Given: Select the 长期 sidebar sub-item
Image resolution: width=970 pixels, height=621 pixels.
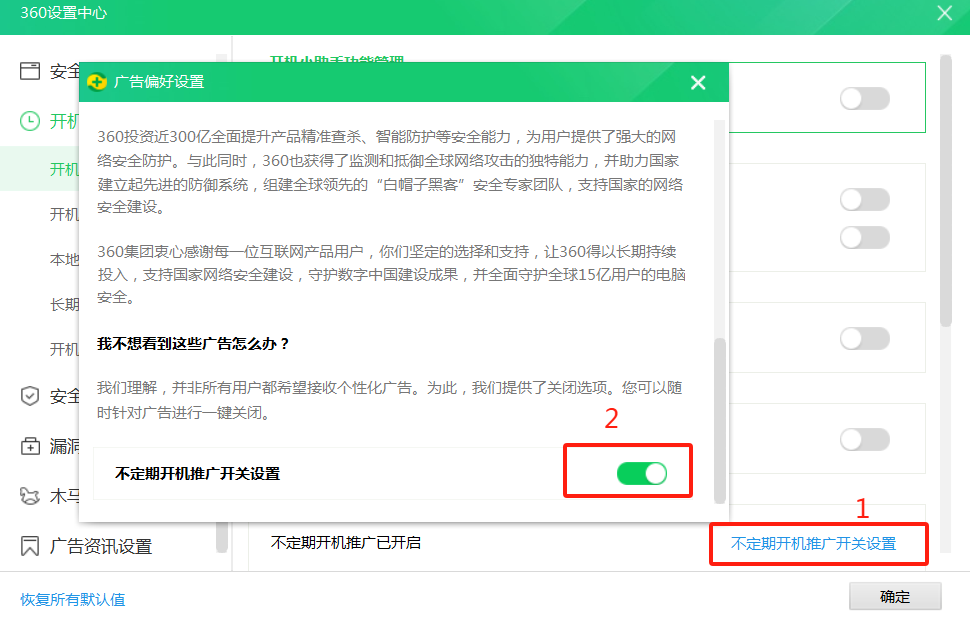Looking at the screenshot, I should (x=64, y=304).
